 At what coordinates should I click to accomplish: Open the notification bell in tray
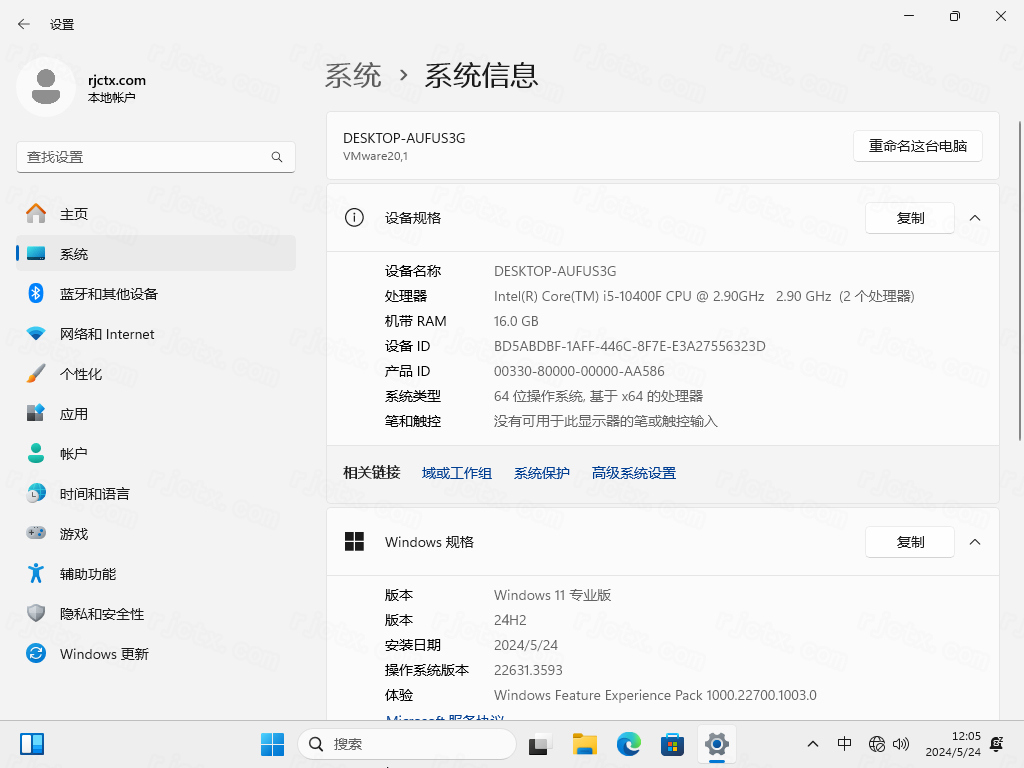tap(997, 744)
